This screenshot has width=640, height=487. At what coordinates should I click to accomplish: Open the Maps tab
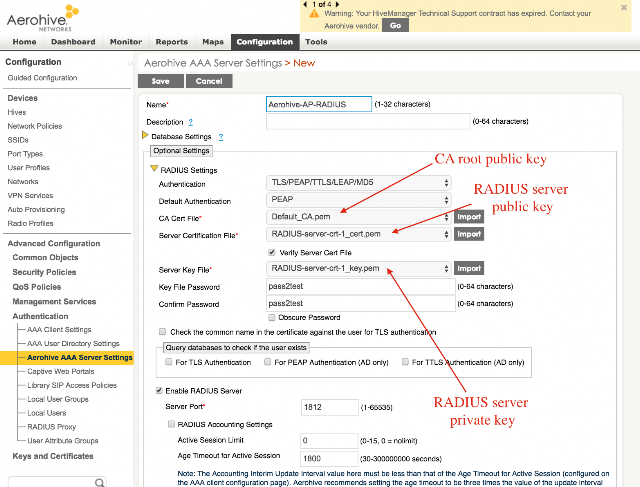click(213, 42)
